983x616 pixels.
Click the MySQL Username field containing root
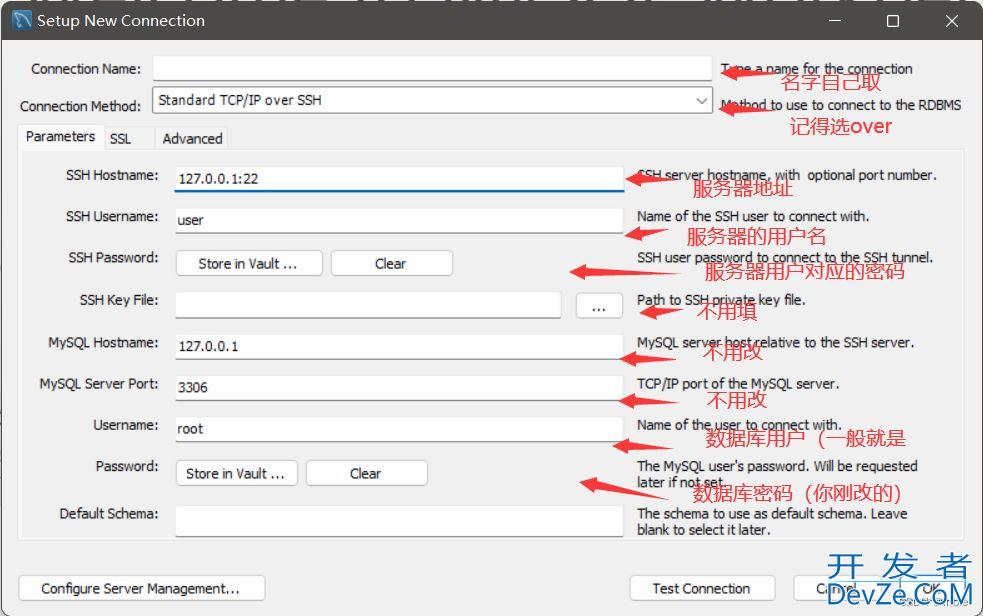399,429
